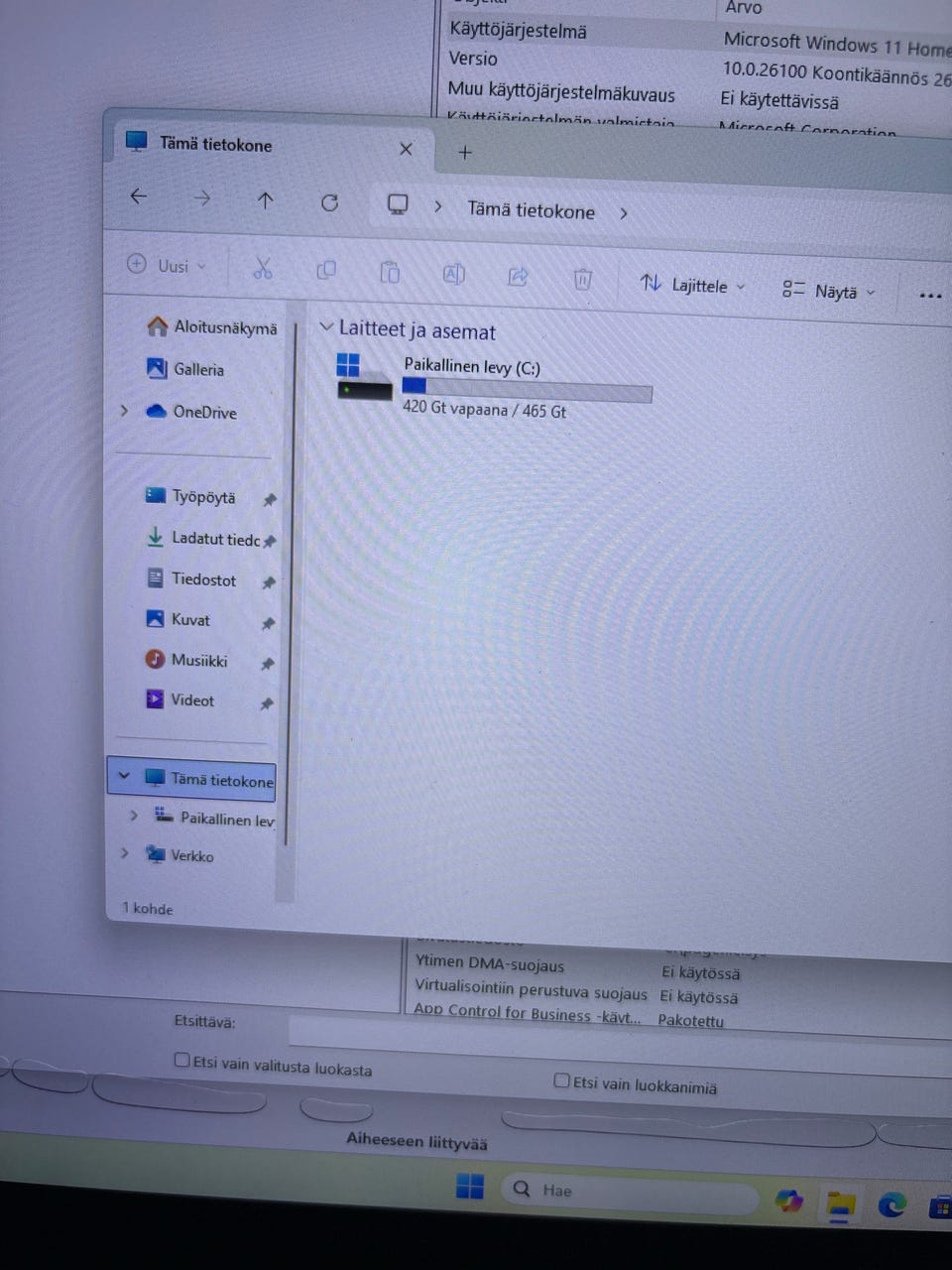Collapse Laitteet ja asemat group

(x=325, y=326)
